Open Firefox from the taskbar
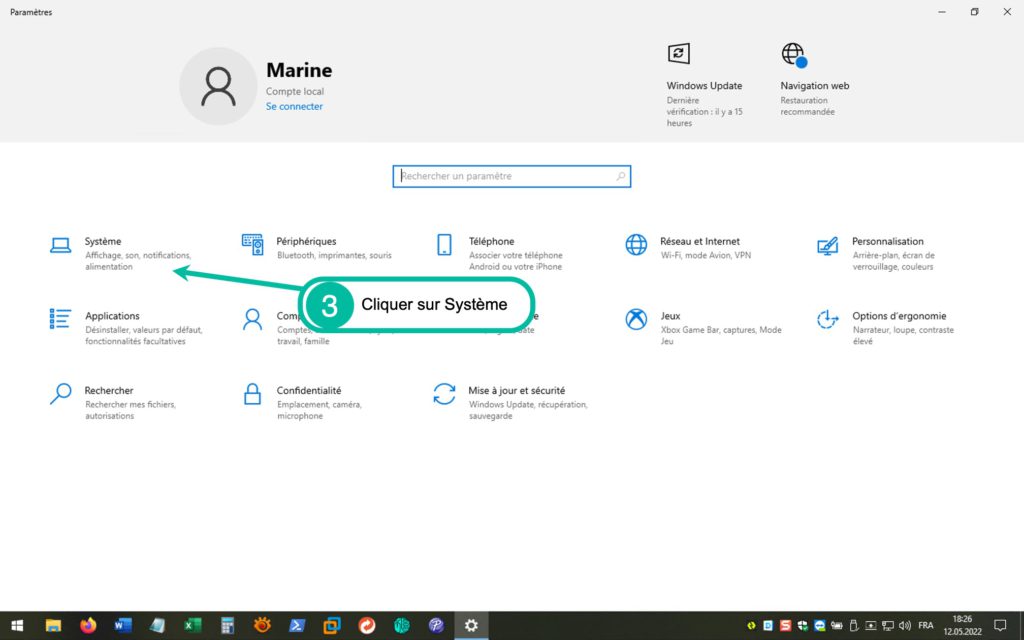1024x640 pixels. [88, 625]
